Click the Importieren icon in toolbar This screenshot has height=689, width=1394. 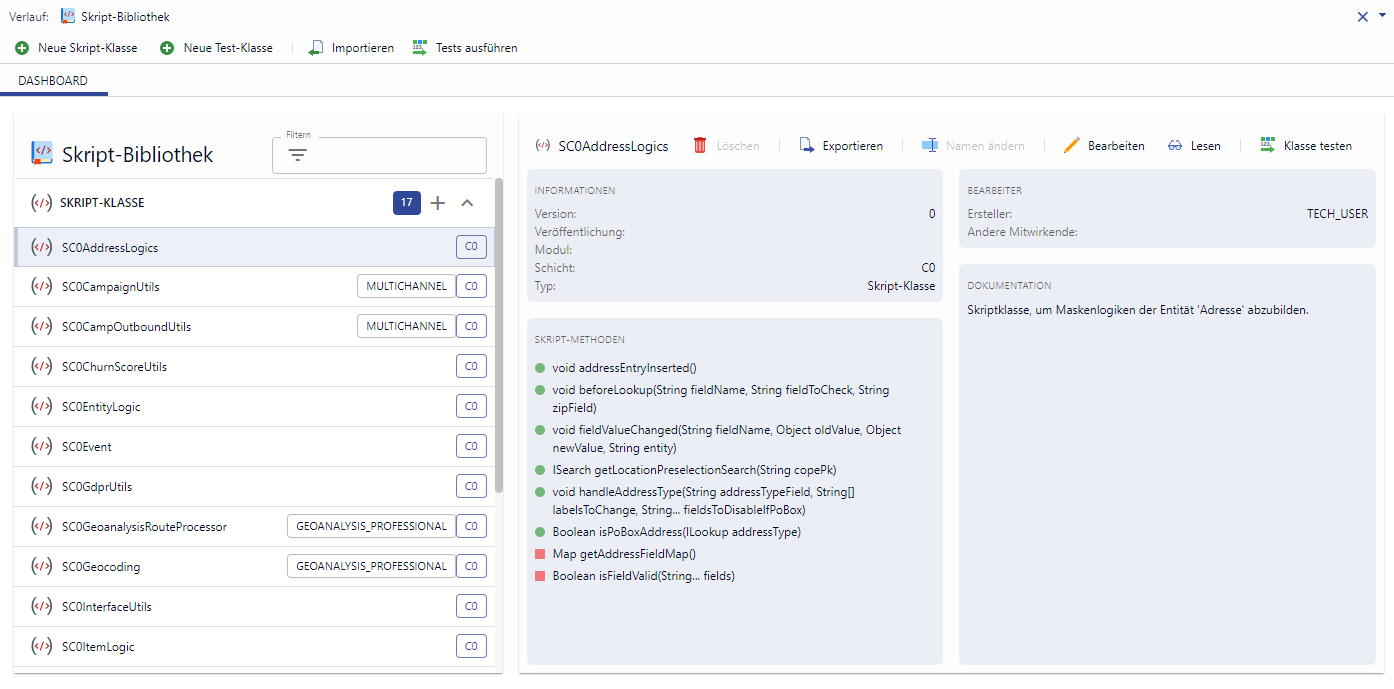coord(316,48)
